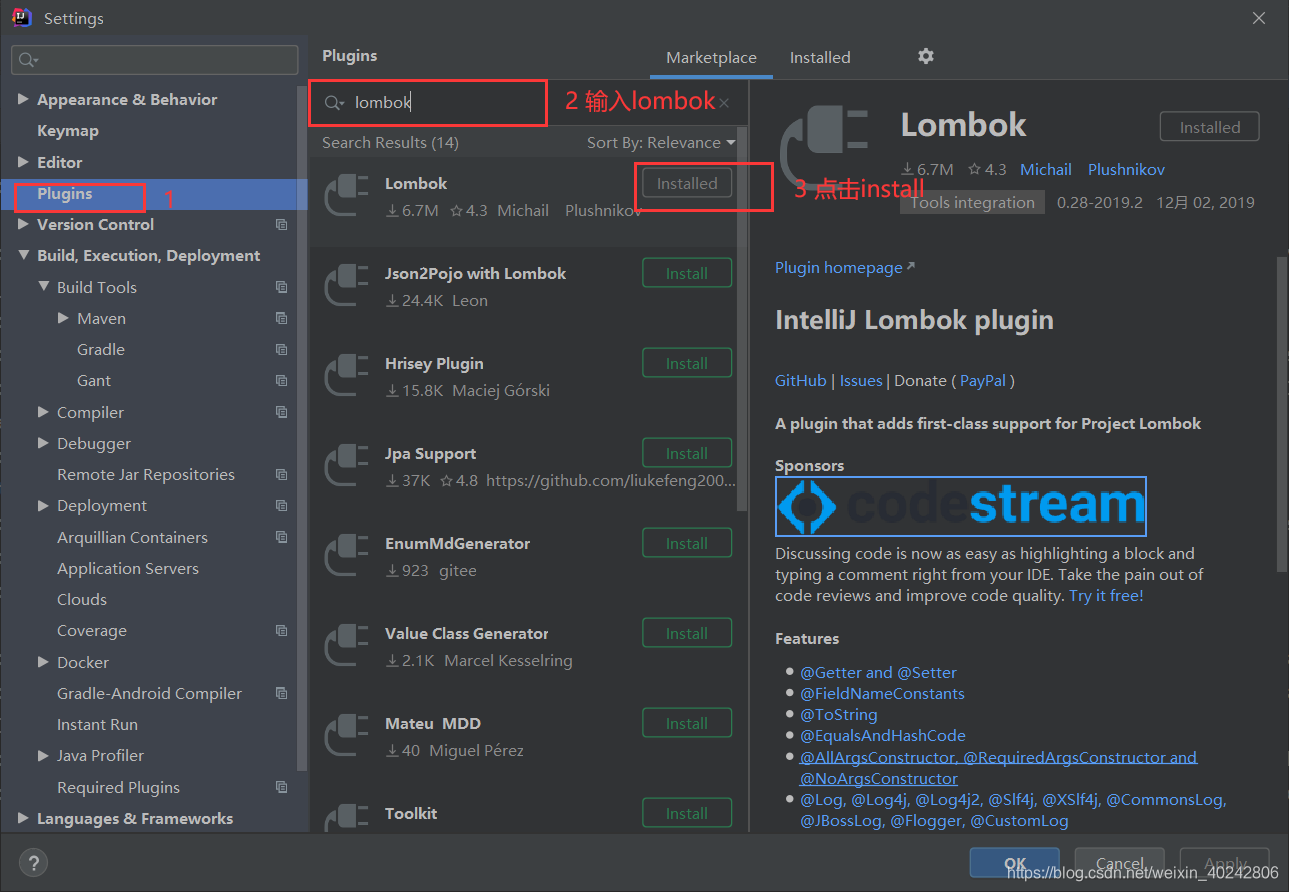Click the project-level icon beside Gradle-Android Compiler

(281, 693)
